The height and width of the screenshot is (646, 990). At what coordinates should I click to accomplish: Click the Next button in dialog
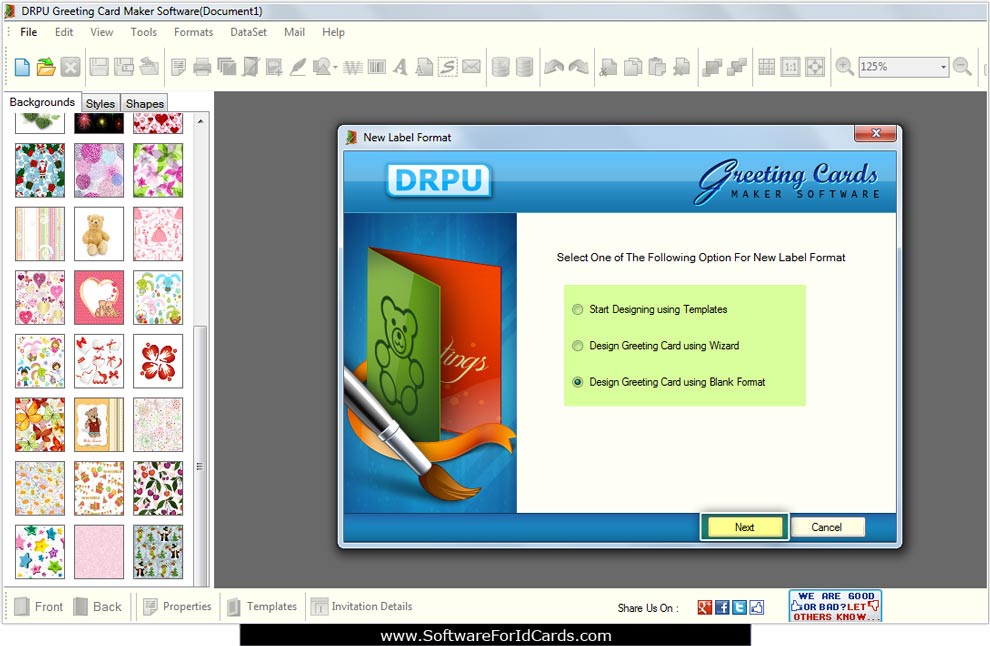click(744, 527)
